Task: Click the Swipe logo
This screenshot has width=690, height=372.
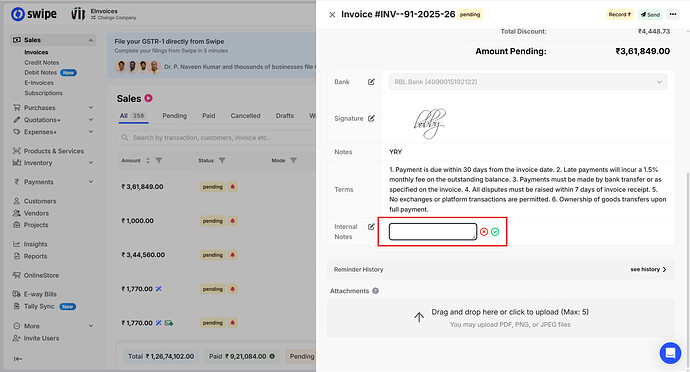Action: point(34,14)
